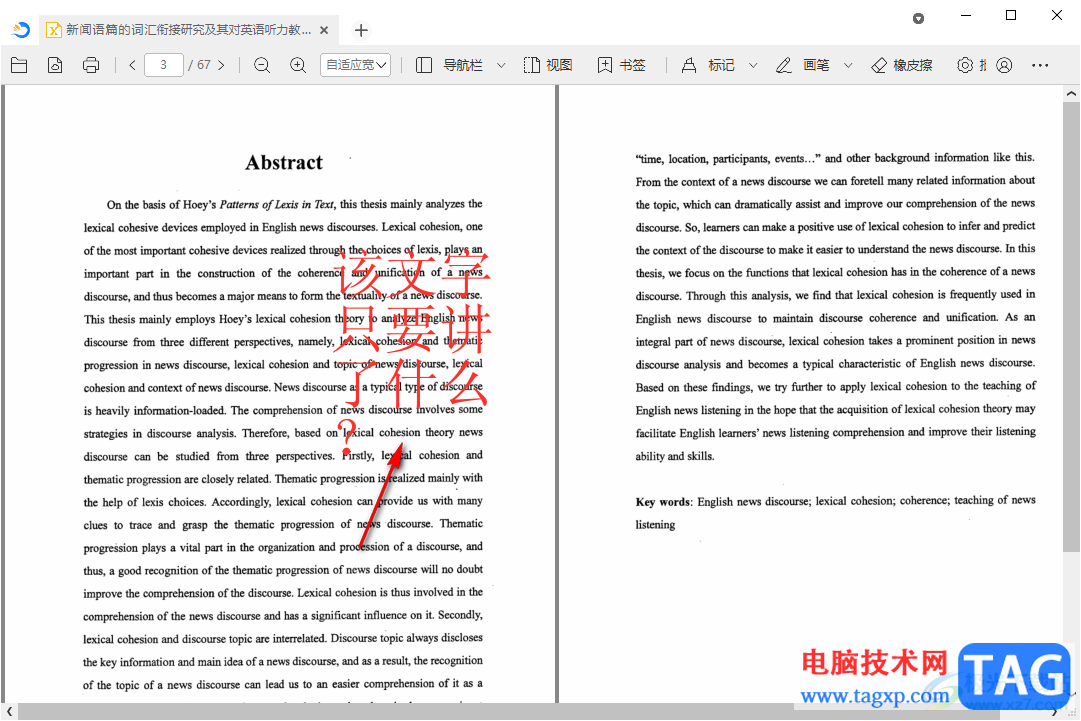Click the page number input field
The image size is (1081, 721).
click(163, 65)
